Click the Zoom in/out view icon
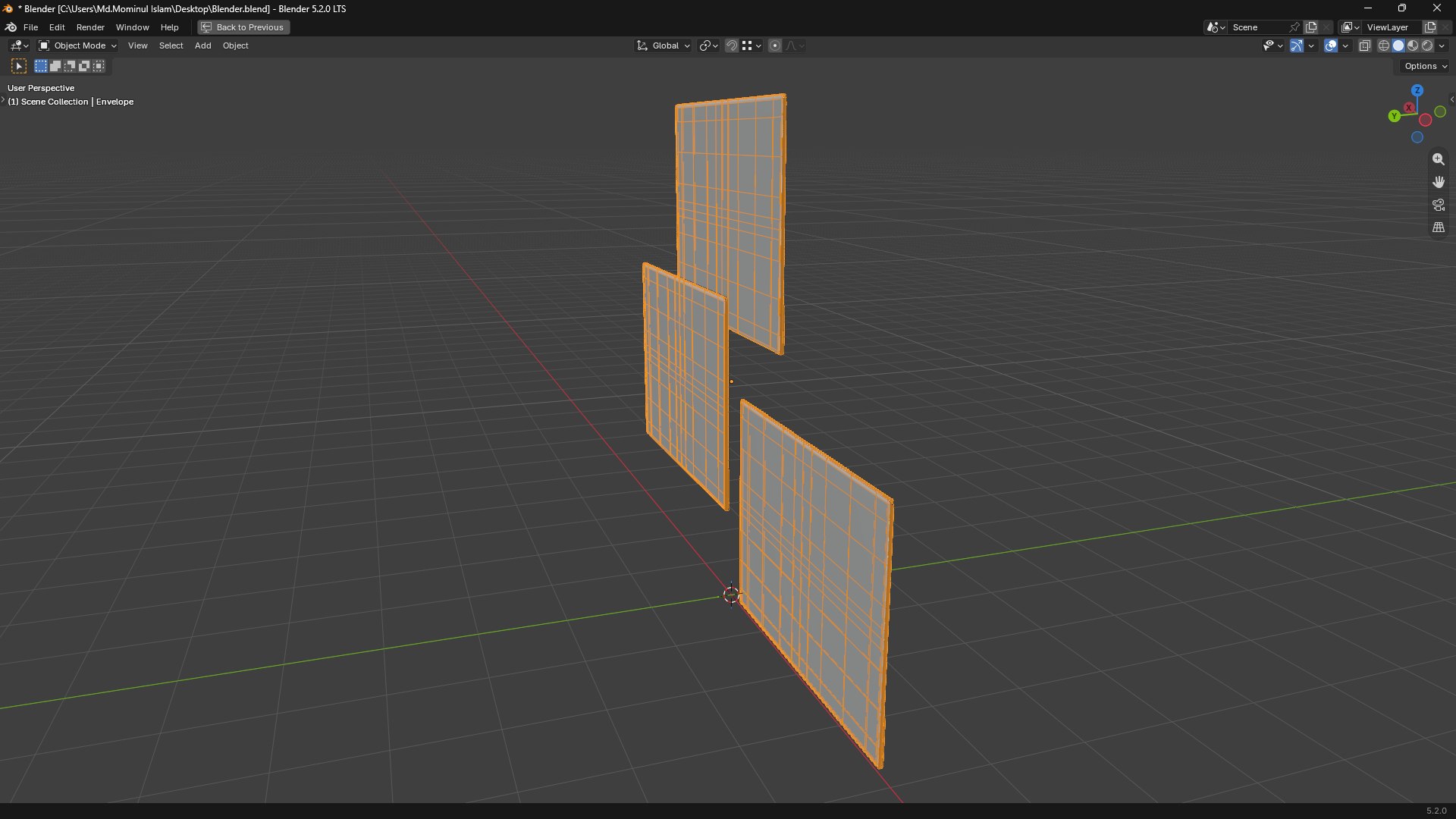 [x=1439, y=159]
